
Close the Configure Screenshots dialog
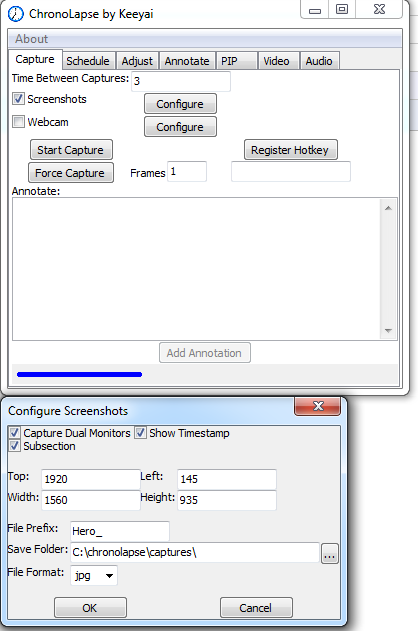coord(318,406)
